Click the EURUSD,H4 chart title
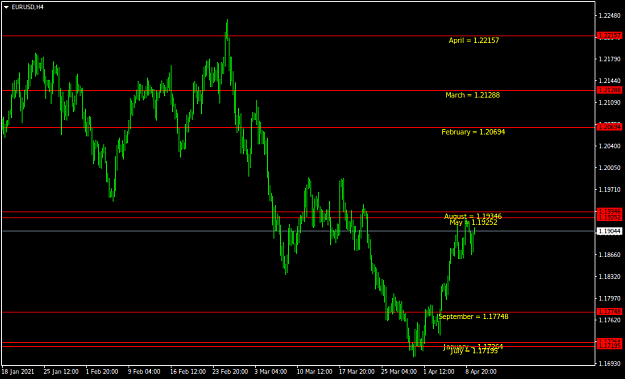 coord(28,7)
